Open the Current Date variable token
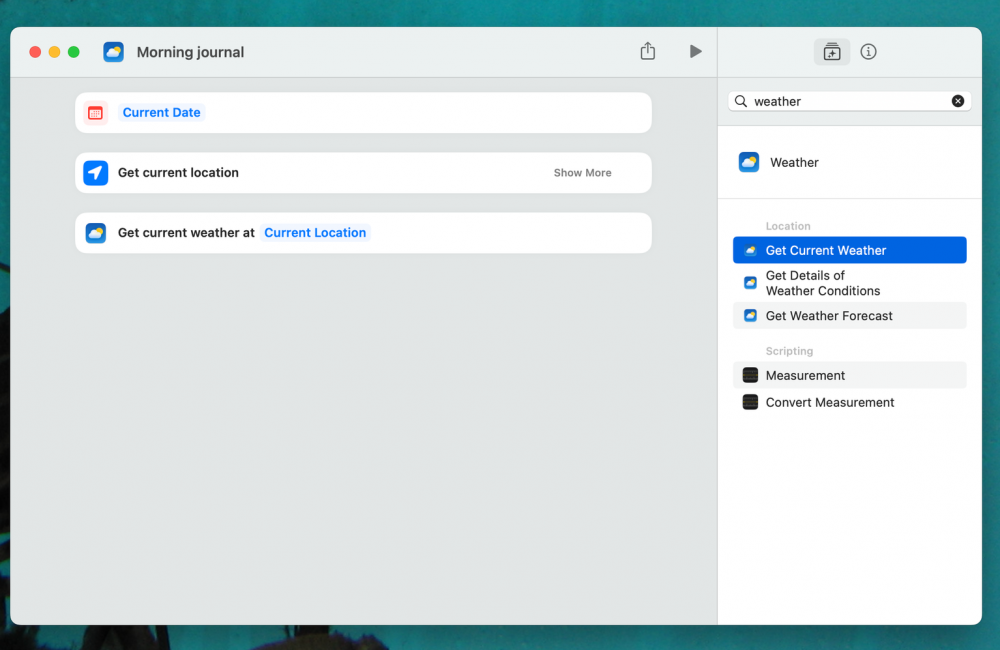 tap(161, 113)
